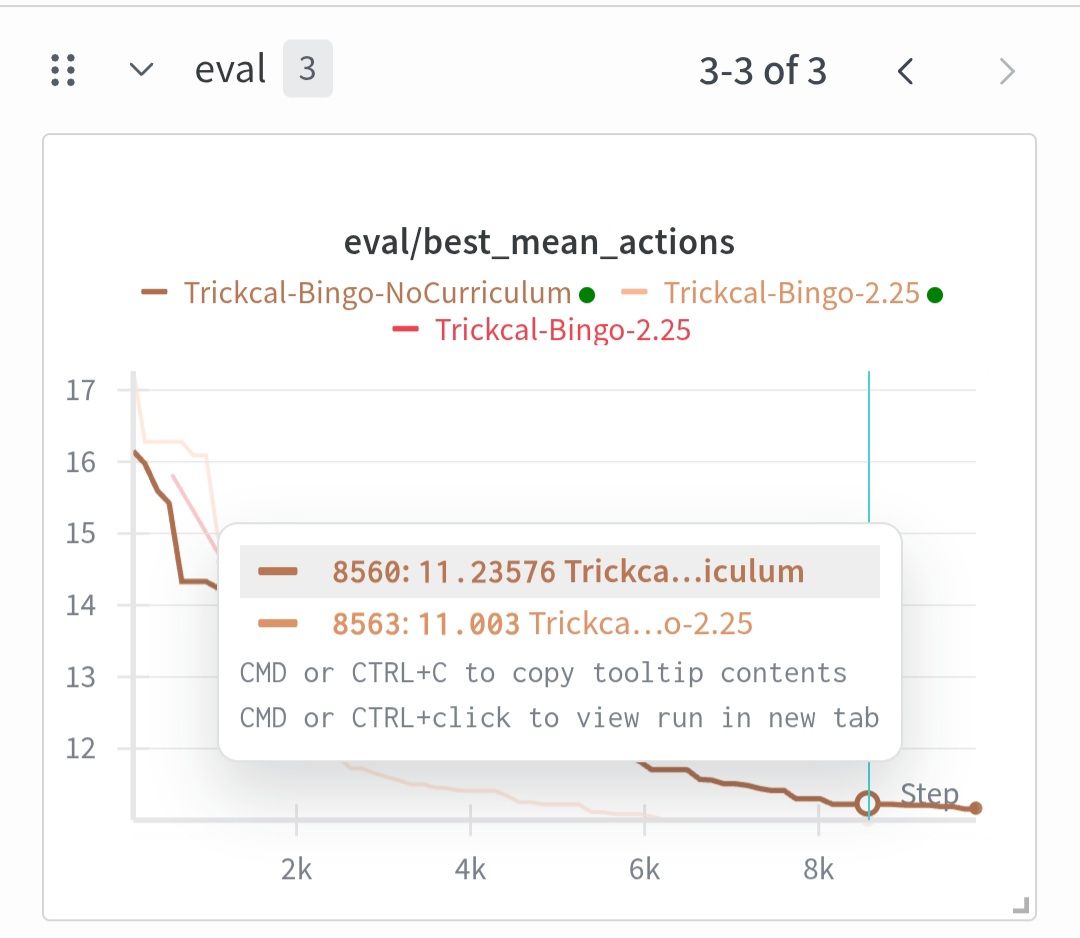
Task: Click the eval/best_mean_actions chart title
Action: tap(539, 242)
